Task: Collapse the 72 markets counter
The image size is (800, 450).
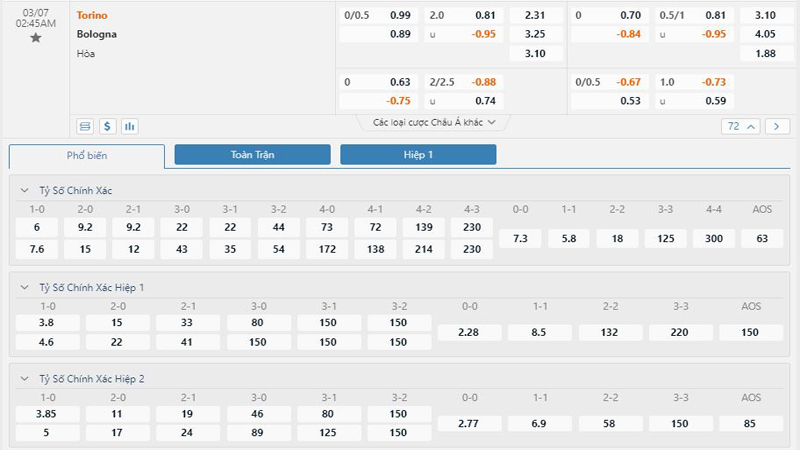Action: [x=741, y=126]
